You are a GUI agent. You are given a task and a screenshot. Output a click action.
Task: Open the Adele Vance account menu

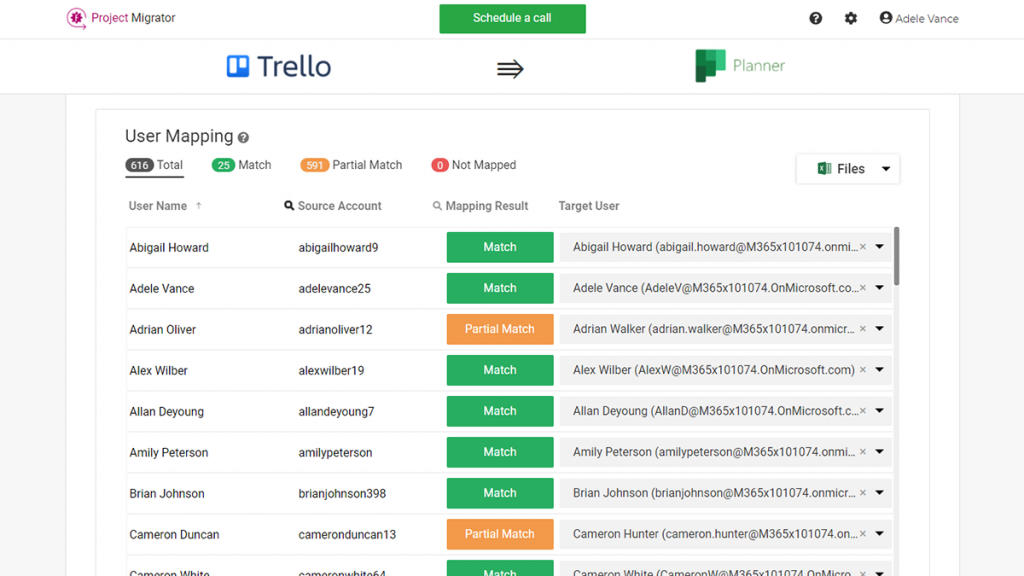tap(918, 18)
